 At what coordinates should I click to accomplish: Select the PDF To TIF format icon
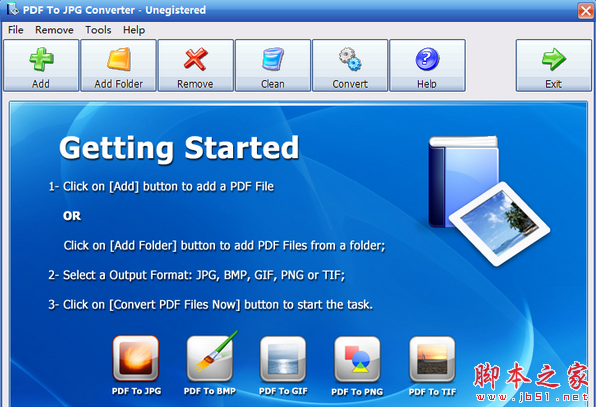[x=432, y=359]
